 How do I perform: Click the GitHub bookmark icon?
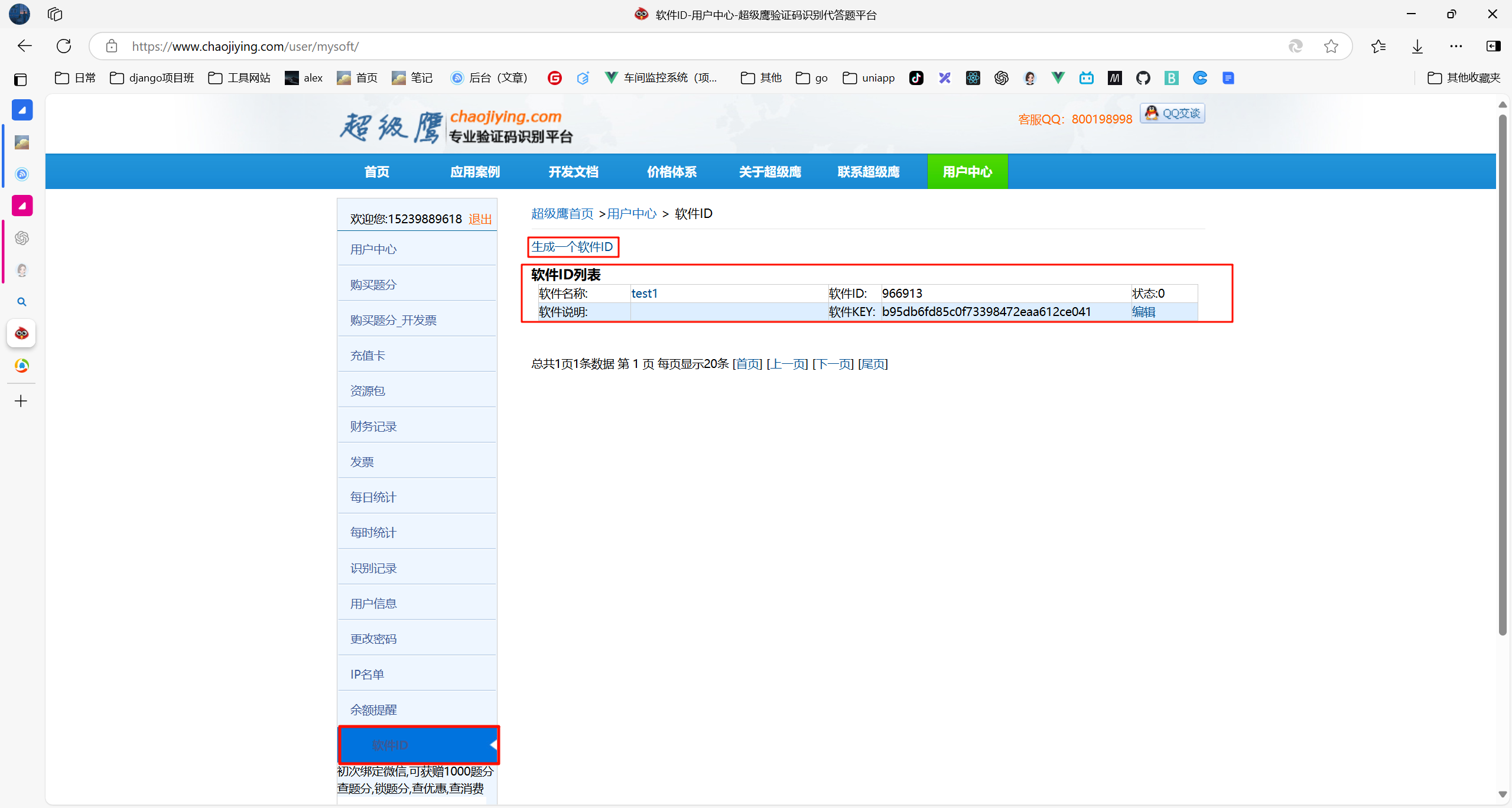coord(1143,78)
